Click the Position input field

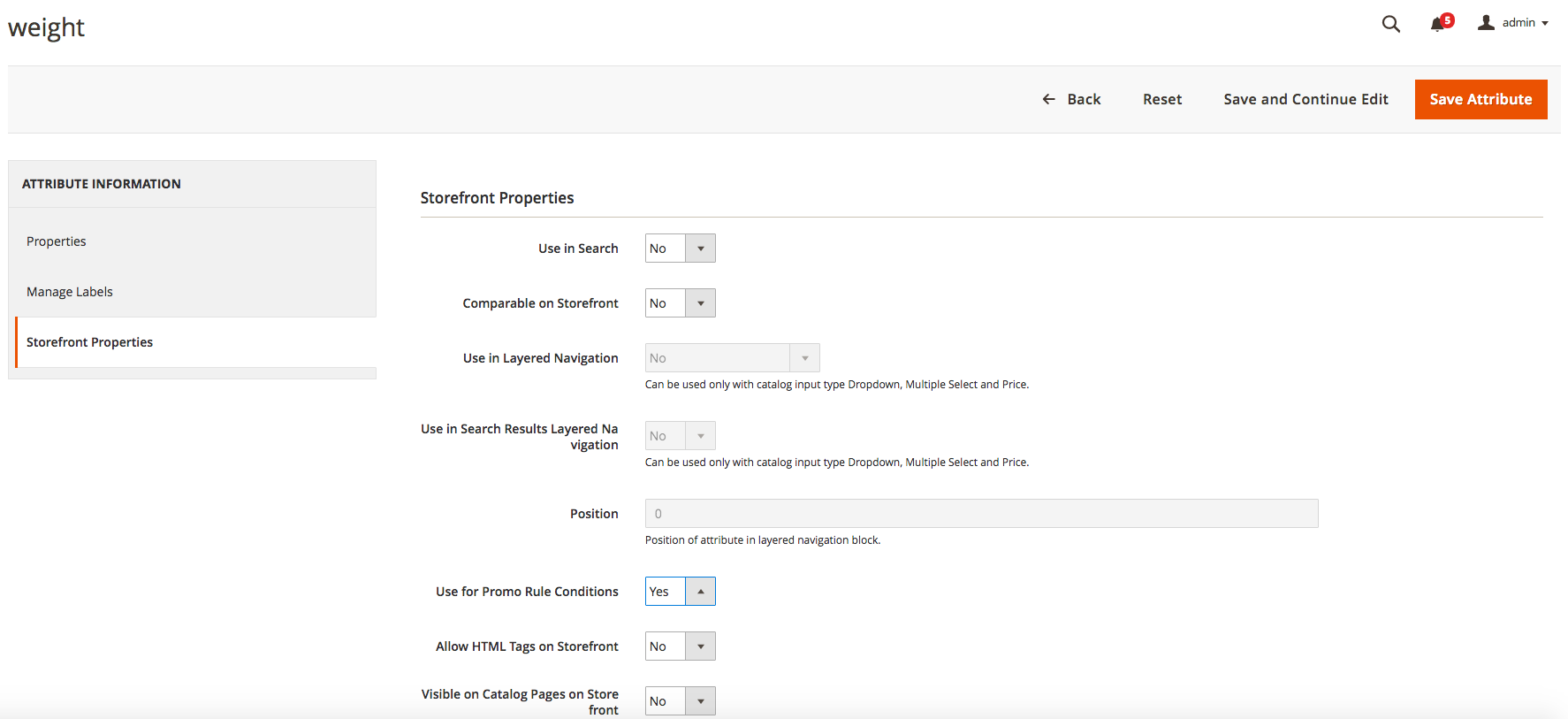[981, 514]
